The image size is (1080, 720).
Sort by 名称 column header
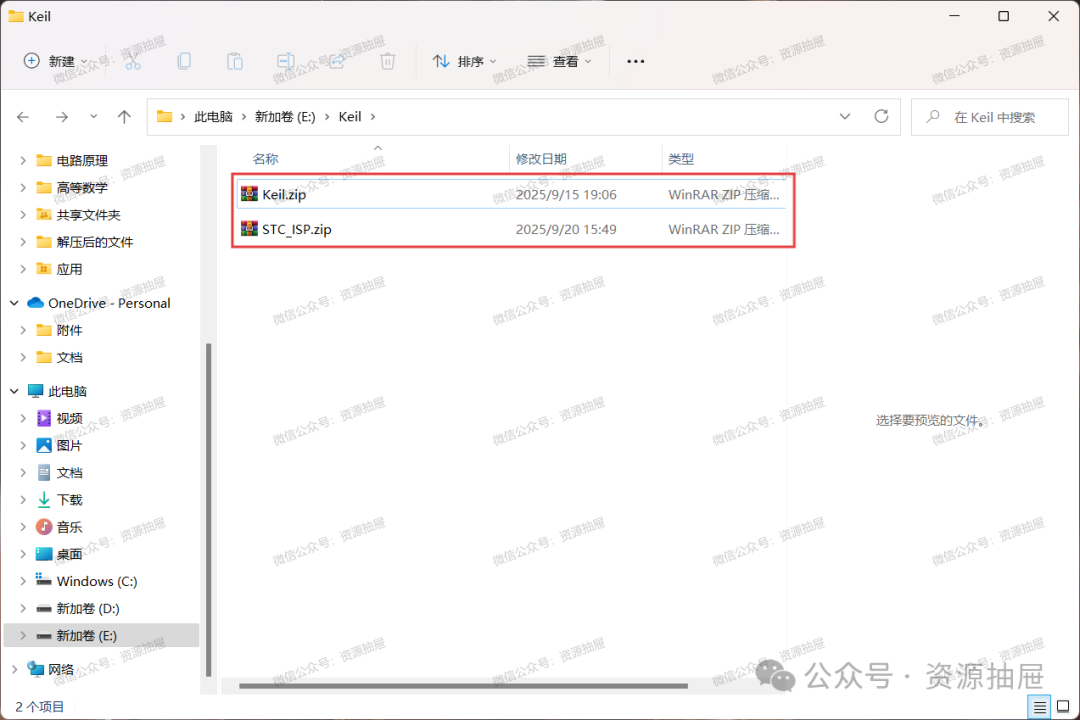click(x=265, y=159)
